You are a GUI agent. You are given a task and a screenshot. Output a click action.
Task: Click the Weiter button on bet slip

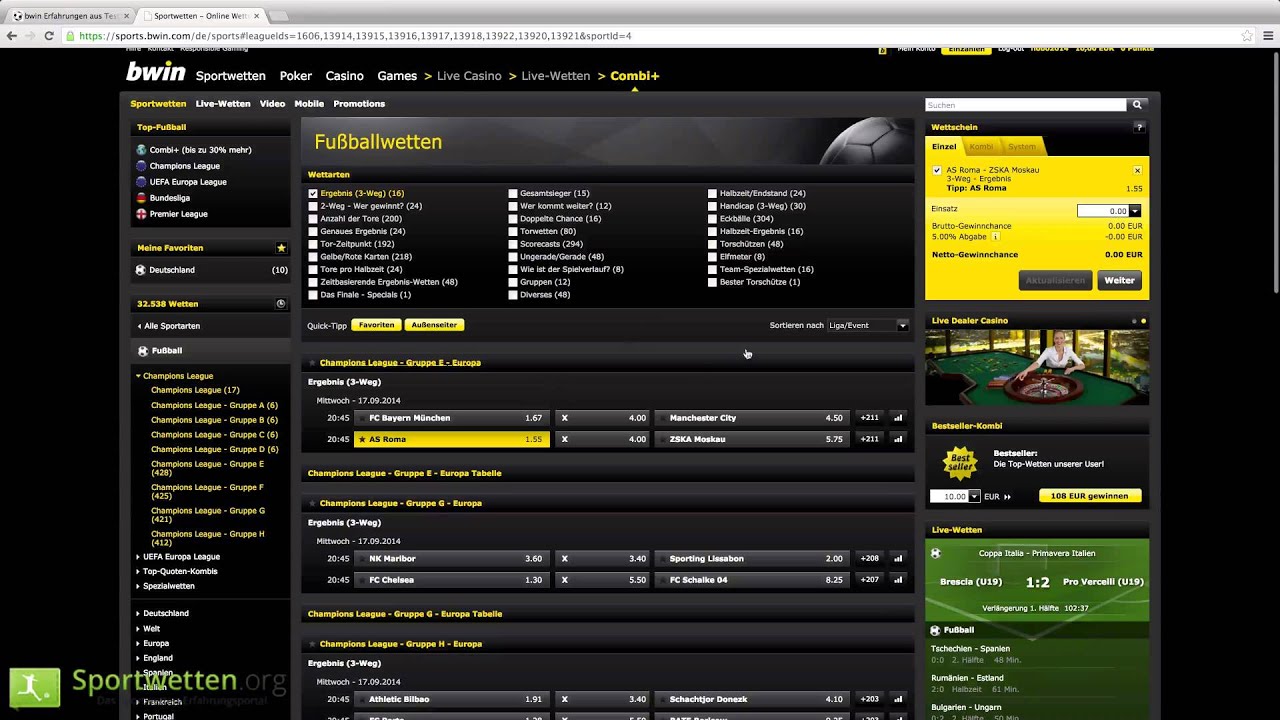tap(1119, 281)
